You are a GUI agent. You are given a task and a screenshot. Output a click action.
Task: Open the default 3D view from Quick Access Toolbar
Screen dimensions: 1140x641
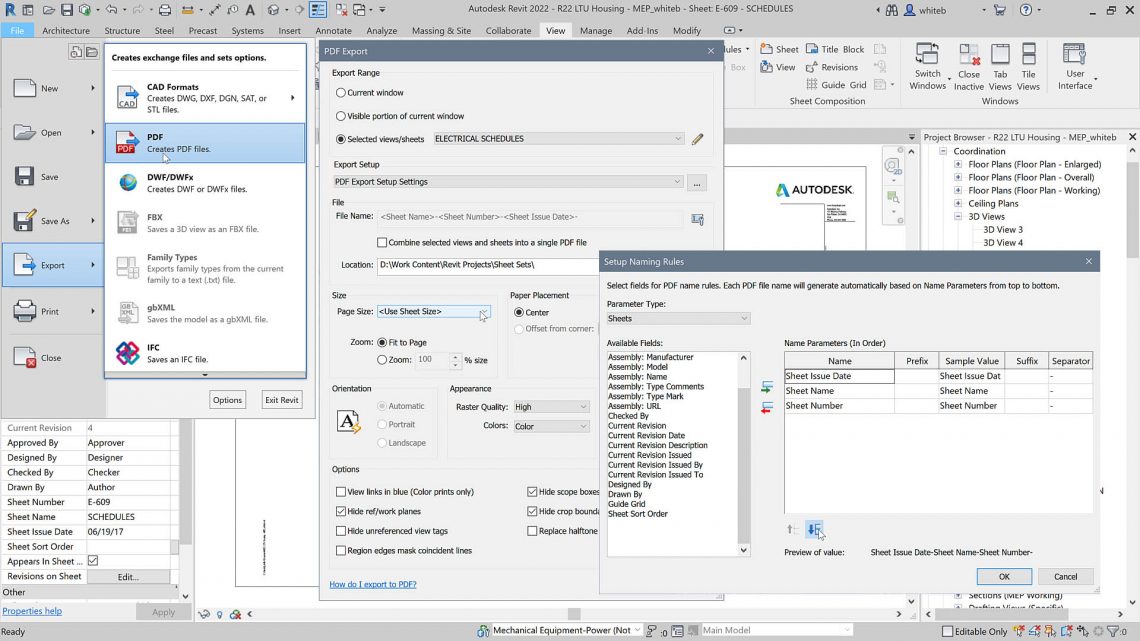coord(272,10)
